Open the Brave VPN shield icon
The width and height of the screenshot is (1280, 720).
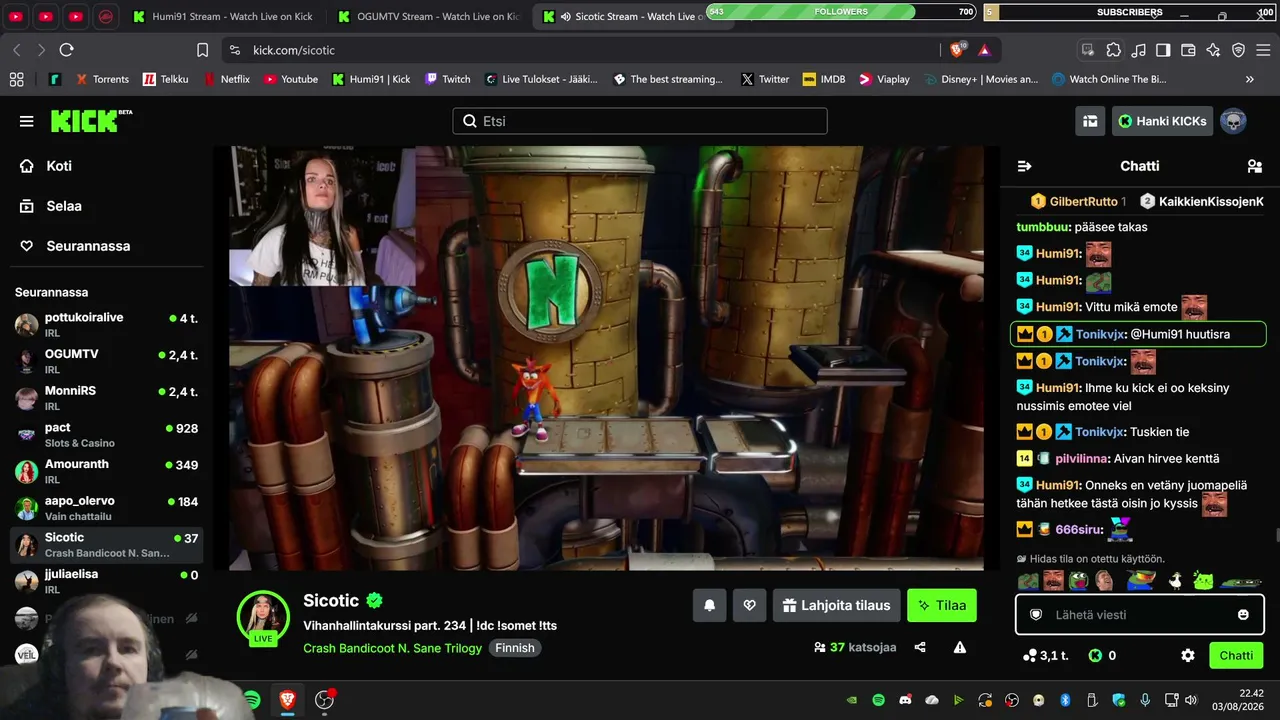coord(1238,50)
